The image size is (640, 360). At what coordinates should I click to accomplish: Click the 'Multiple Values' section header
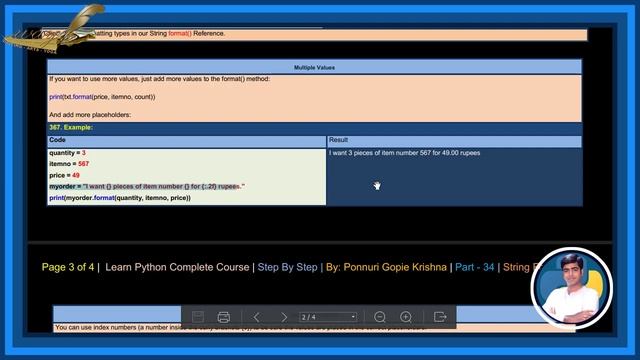click(x=314, y=67)
